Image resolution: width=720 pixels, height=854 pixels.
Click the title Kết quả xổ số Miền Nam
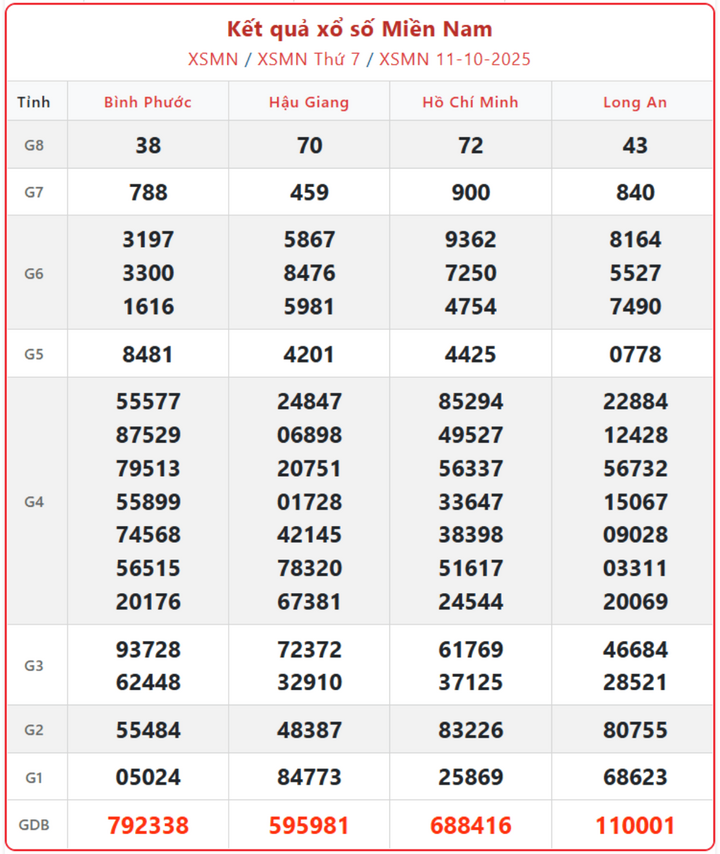(x=360, y=28)
